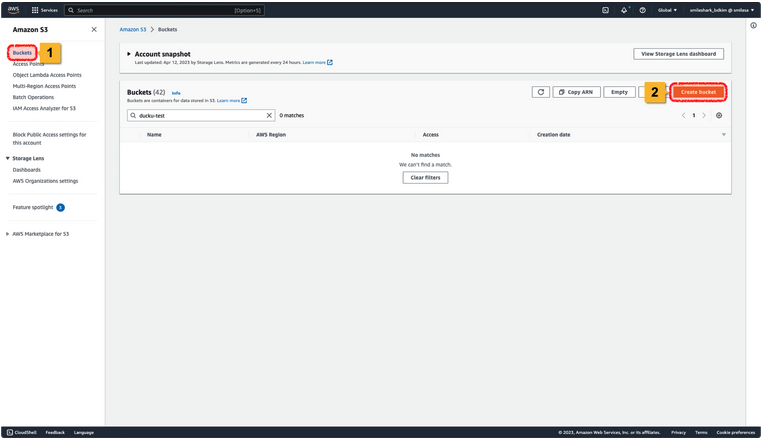Image resolution: width=762 pixels, height=440 pixels.
Task: Click the AWS logo in the header
Action: [x=14, y=10]
